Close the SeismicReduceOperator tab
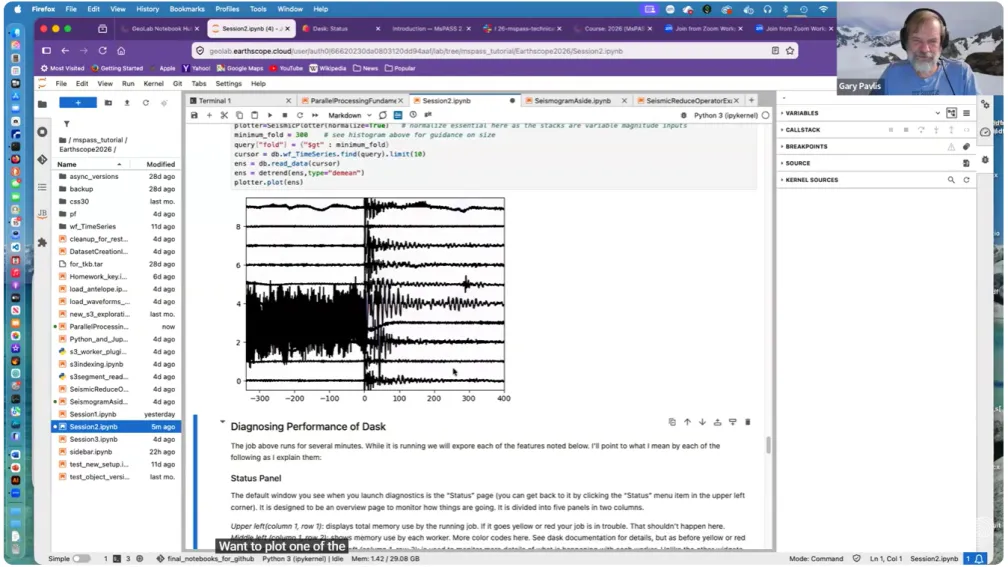This screenshot has height=567, width=1008. [736, 101]
